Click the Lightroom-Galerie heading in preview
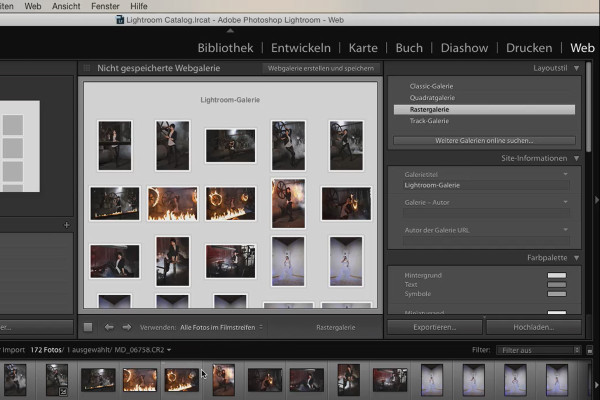This screenshot has height=400, width=600. point(230,100)
